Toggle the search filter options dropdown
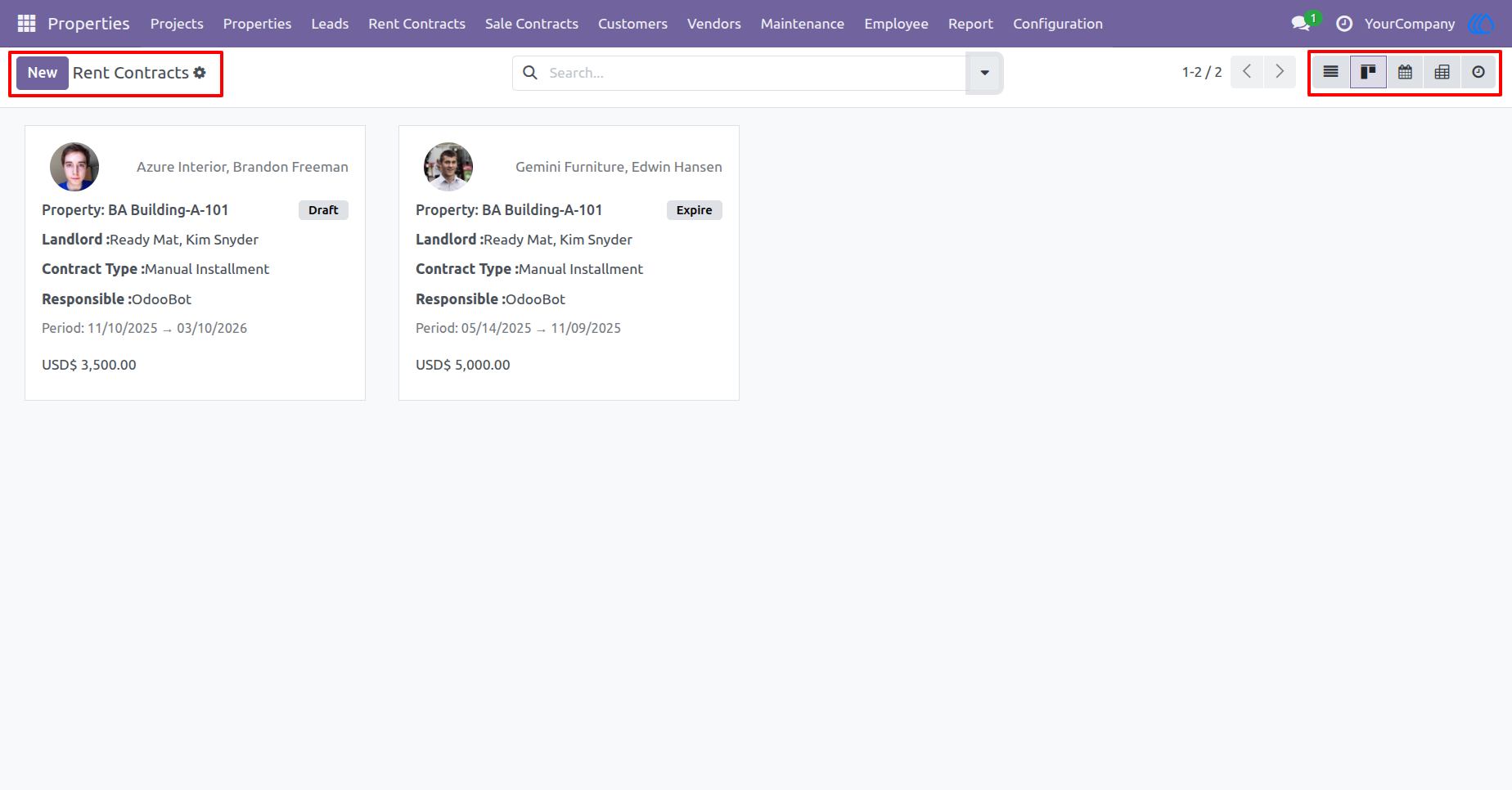The image size is (1512, 790). click(x=984, y=73)
